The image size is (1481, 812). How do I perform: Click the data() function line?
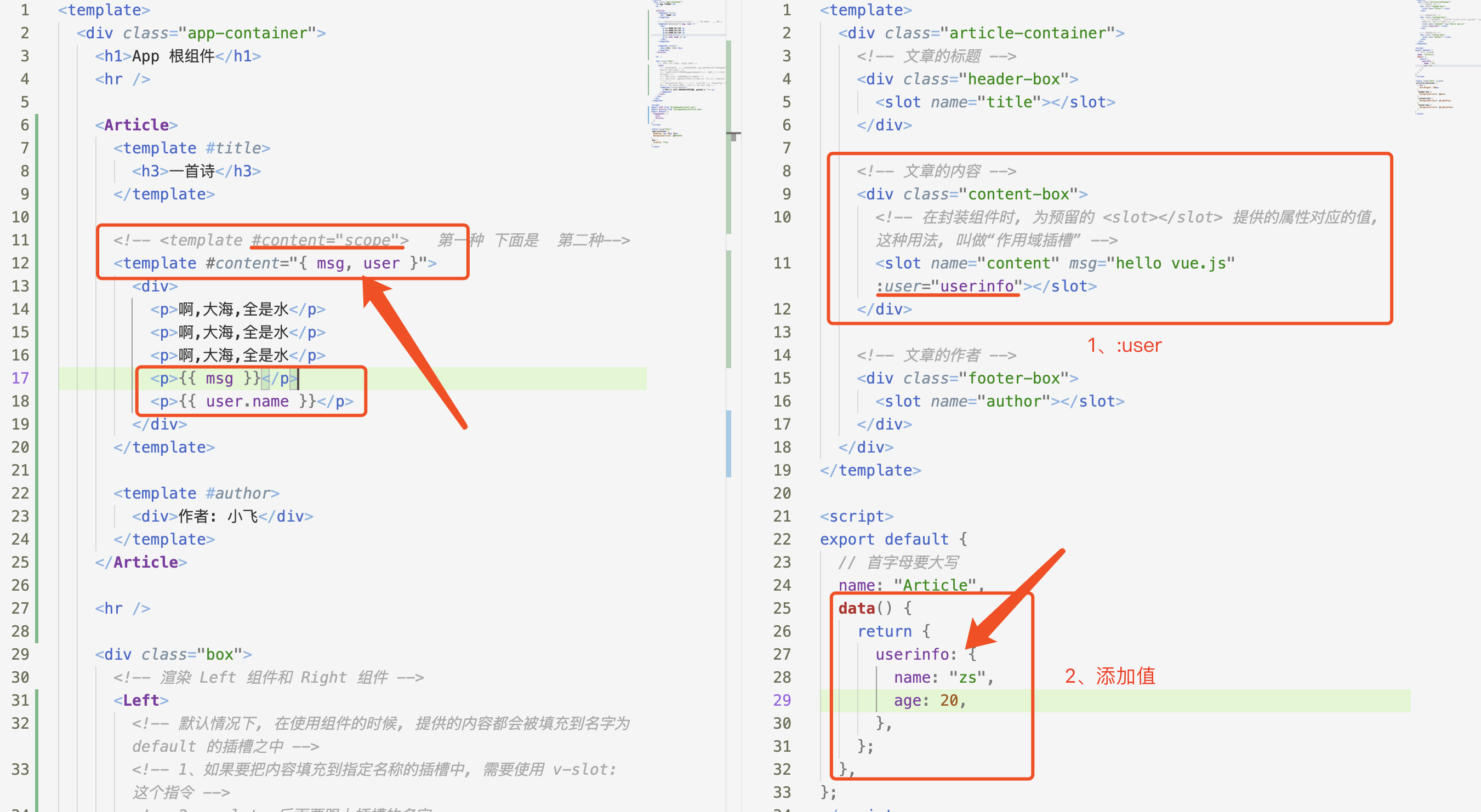tap(874, 608)
